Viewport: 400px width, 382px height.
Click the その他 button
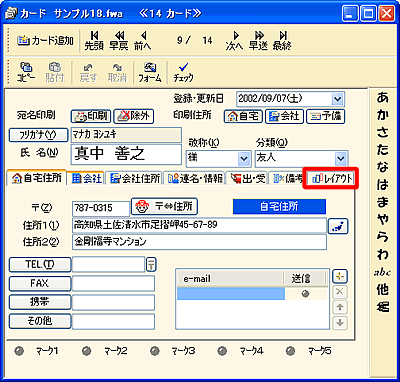pyautogui.click(x=40, y=321)
